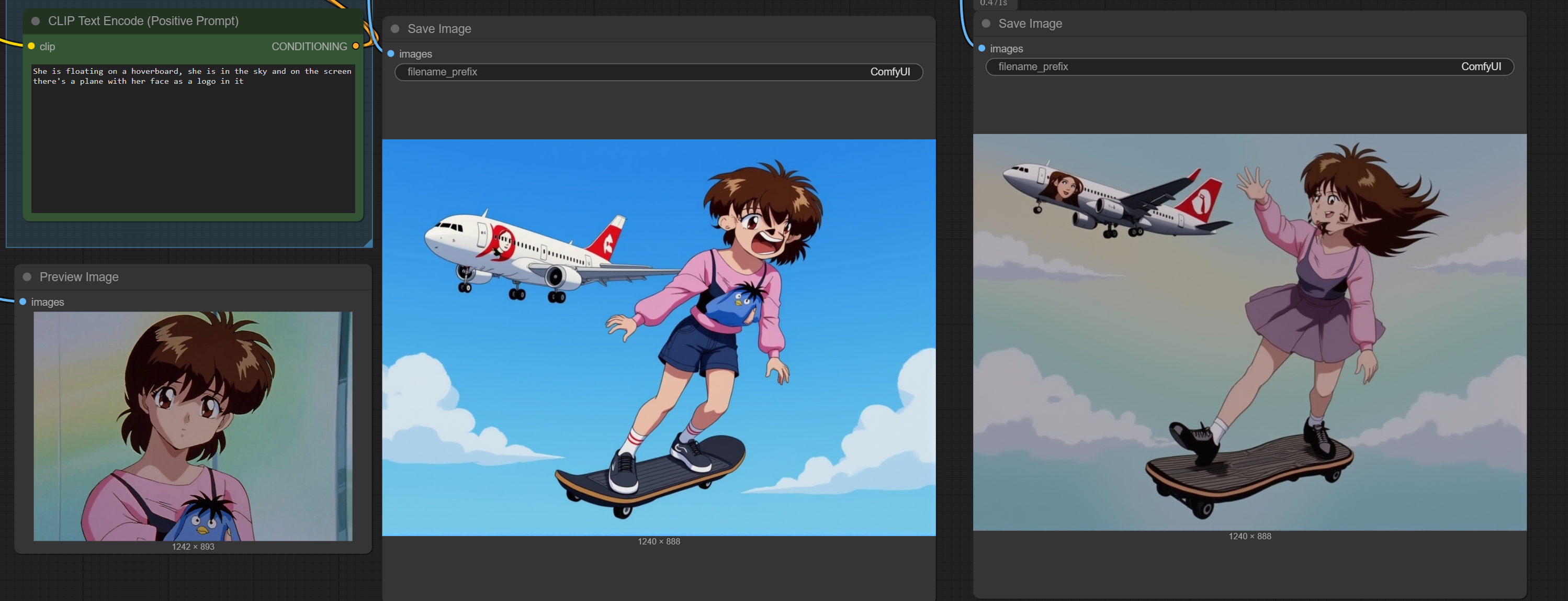Click the CONDITIONING output label
The image size is (1568, 601).
tap(309, 46)
